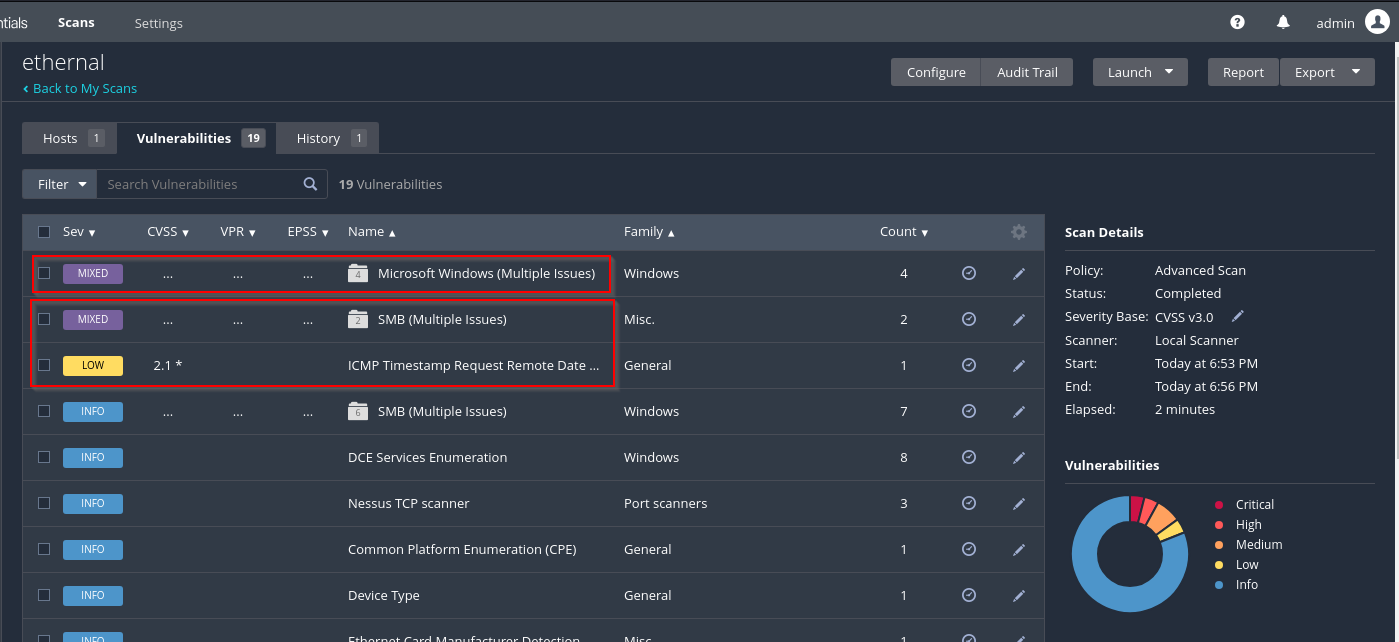This screenshot has height=642, width=1399.
Task: Sort by CVSS column
Action: [x=168, y=232]
